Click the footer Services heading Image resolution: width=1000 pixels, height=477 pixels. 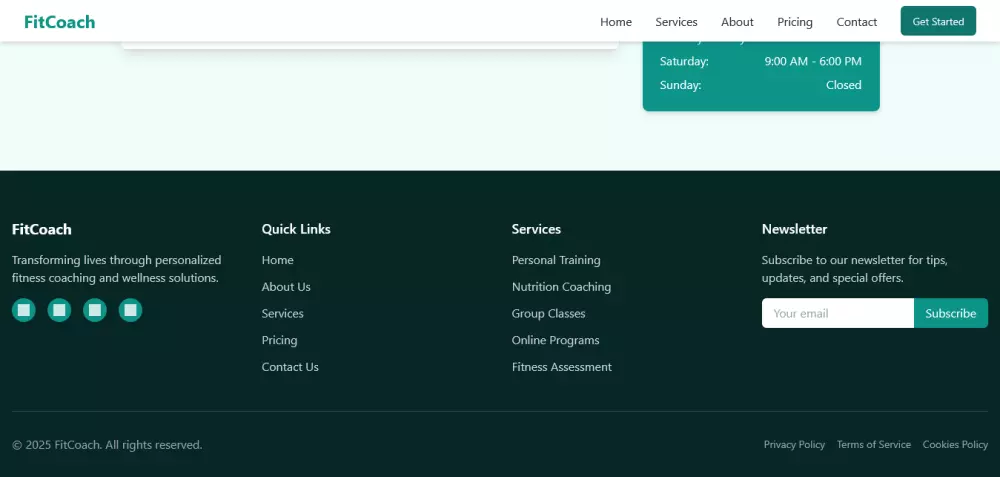coord(536,229)
